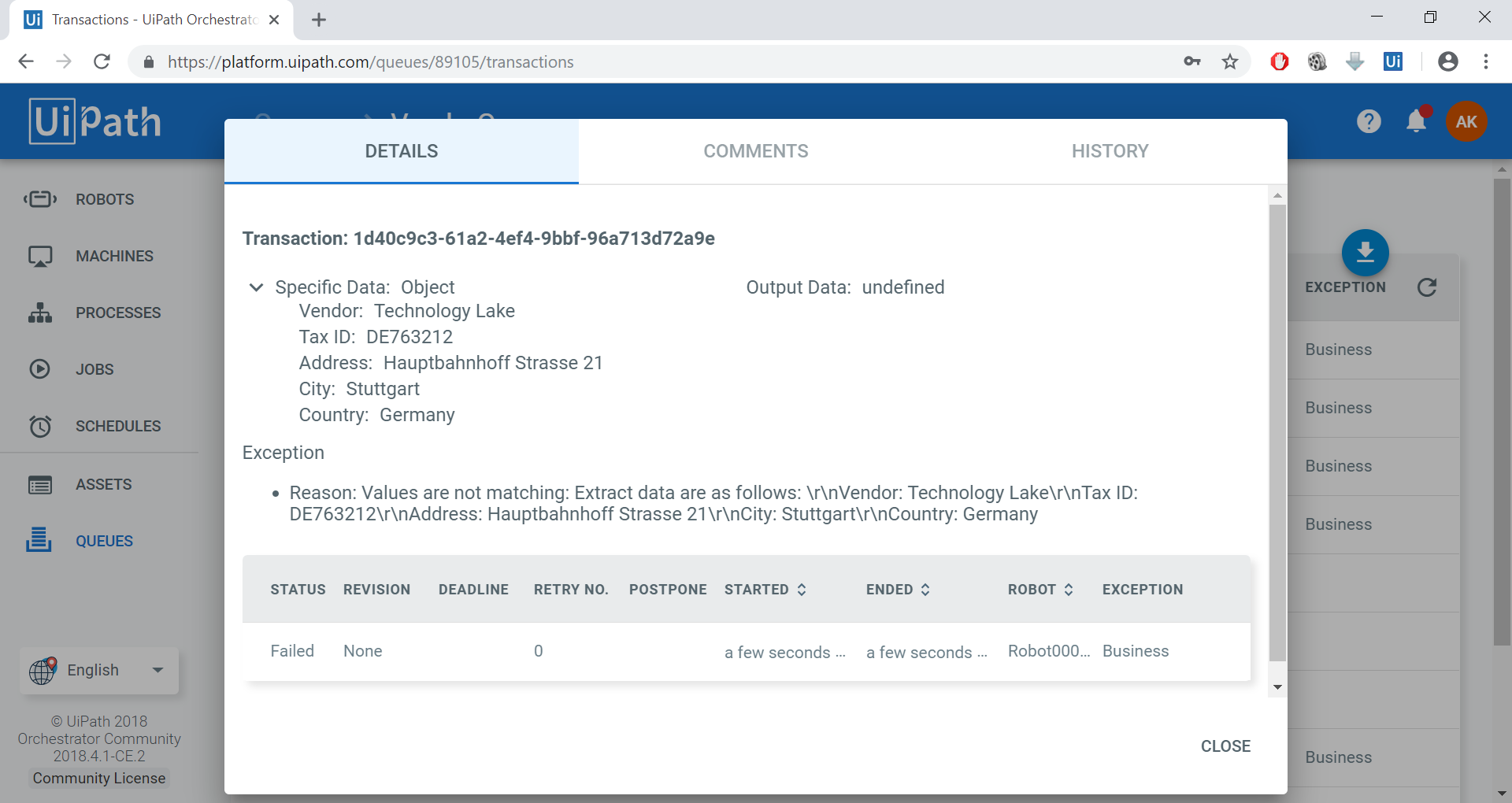The width and height of the screenshot is (1512, 803).
Task: Open the Queues page
Action: pos(99,541)
